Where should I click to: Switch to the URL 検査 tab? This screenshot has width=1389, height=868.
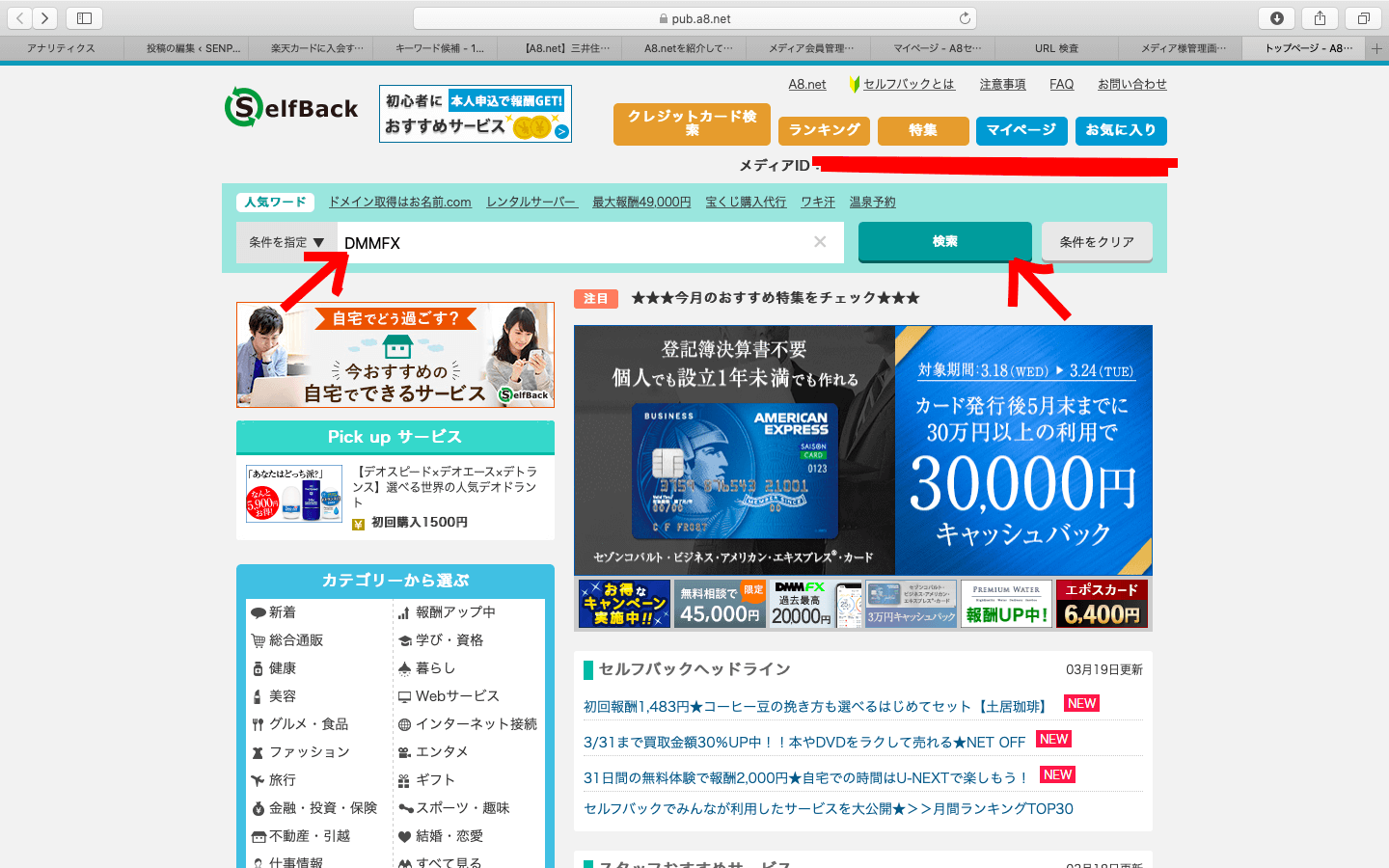click(x=1056, y=48)
